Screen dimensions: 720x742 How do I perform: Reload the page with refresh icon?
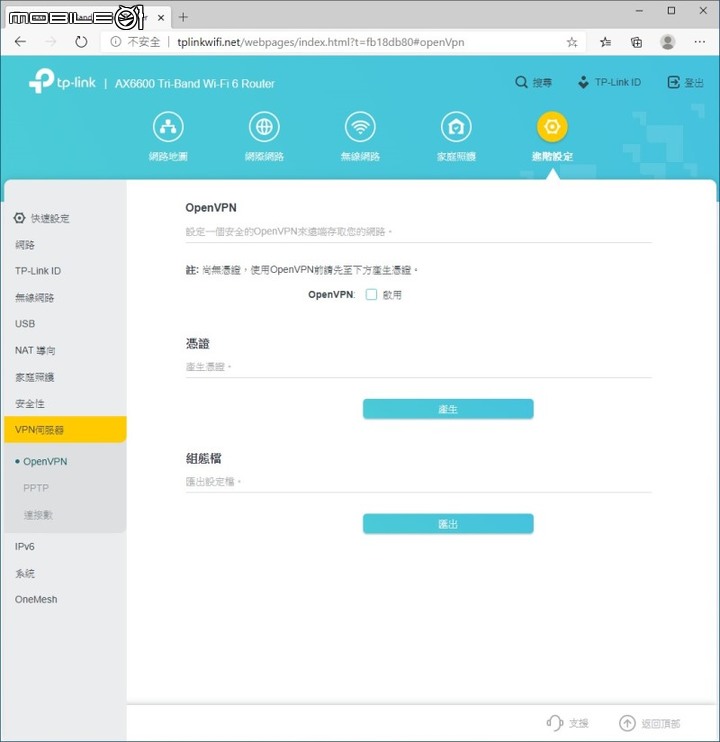click(x=81, y=42)
